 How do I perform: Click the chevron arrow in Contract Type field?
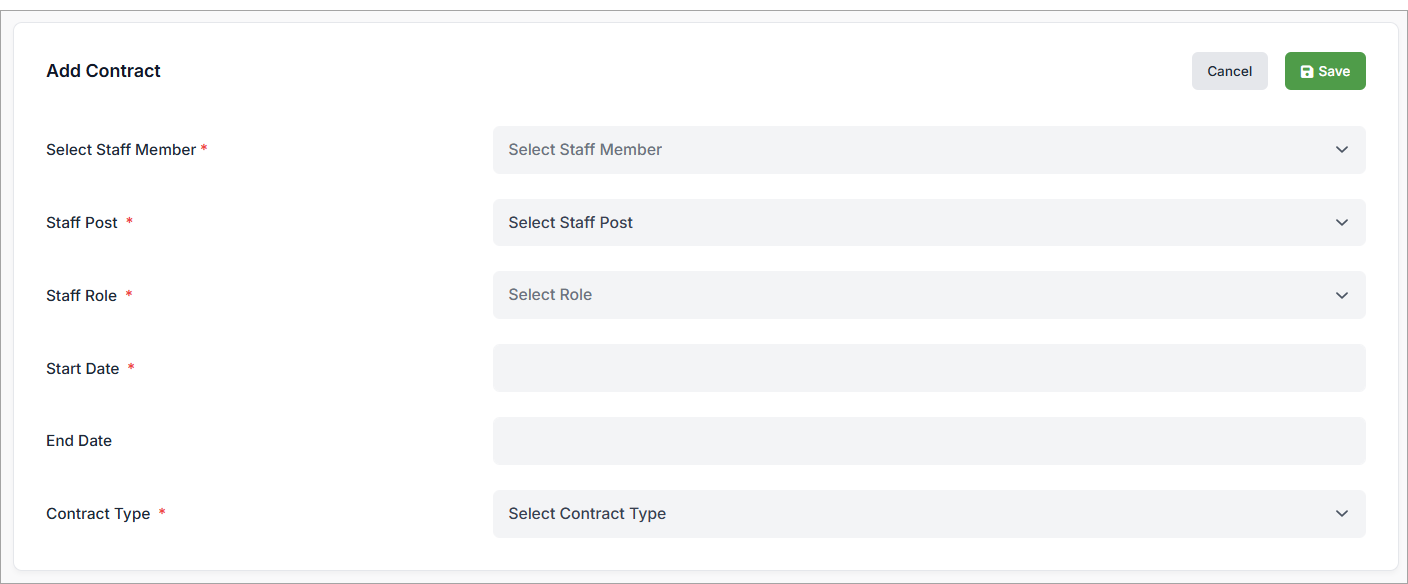point(1342,514)
